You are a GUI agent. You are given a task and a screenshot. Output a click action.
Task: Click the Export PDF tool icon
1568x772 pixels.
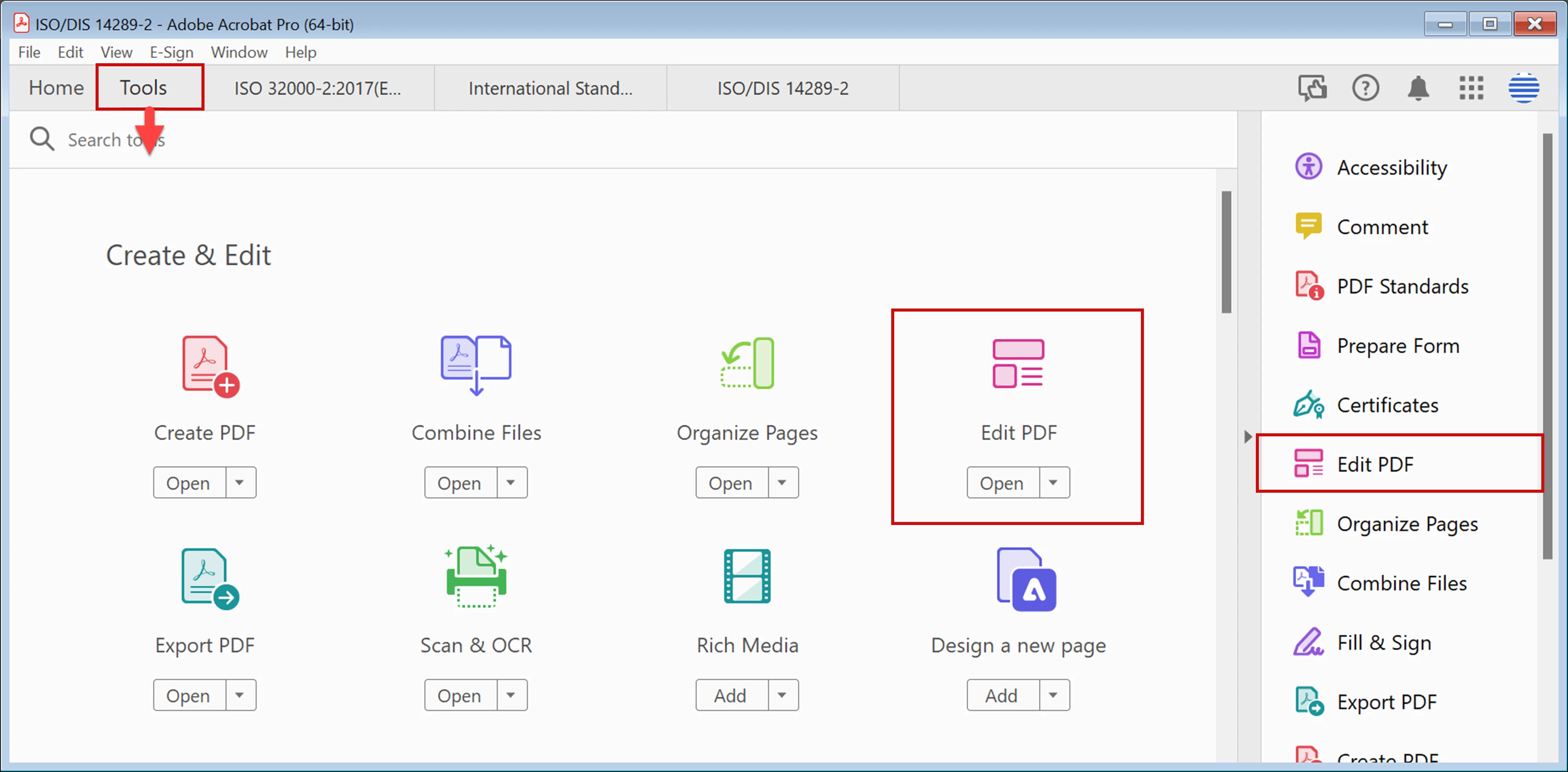pyautogui.click(x=209, y=578)
